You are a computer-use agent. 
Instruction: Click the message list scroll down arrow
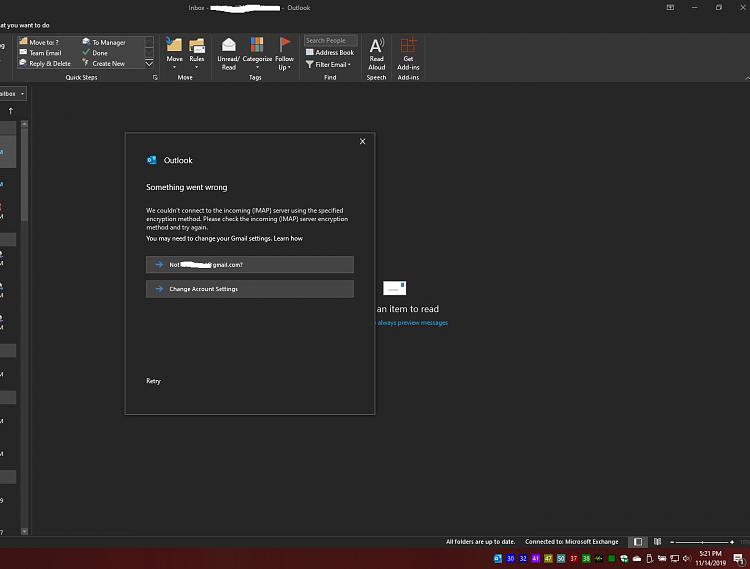tap(24, 531)
